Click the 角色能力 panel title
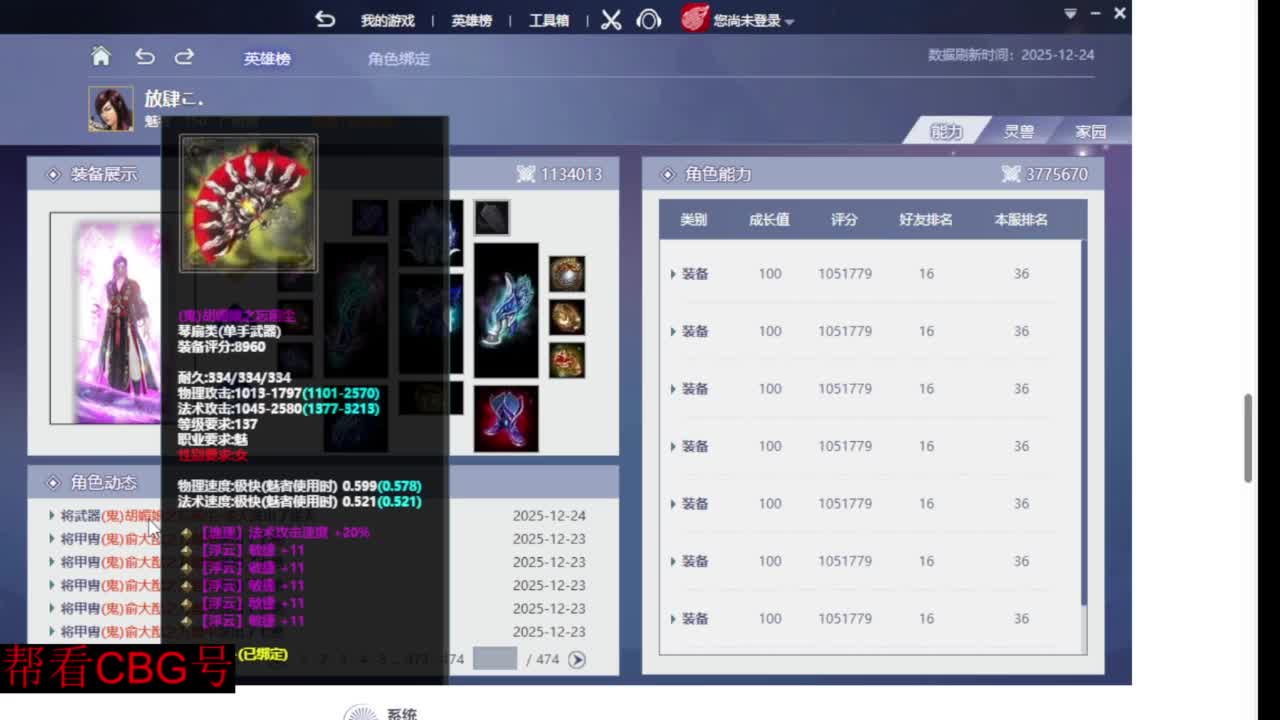The image size is (1280, 720). point(718,174)
